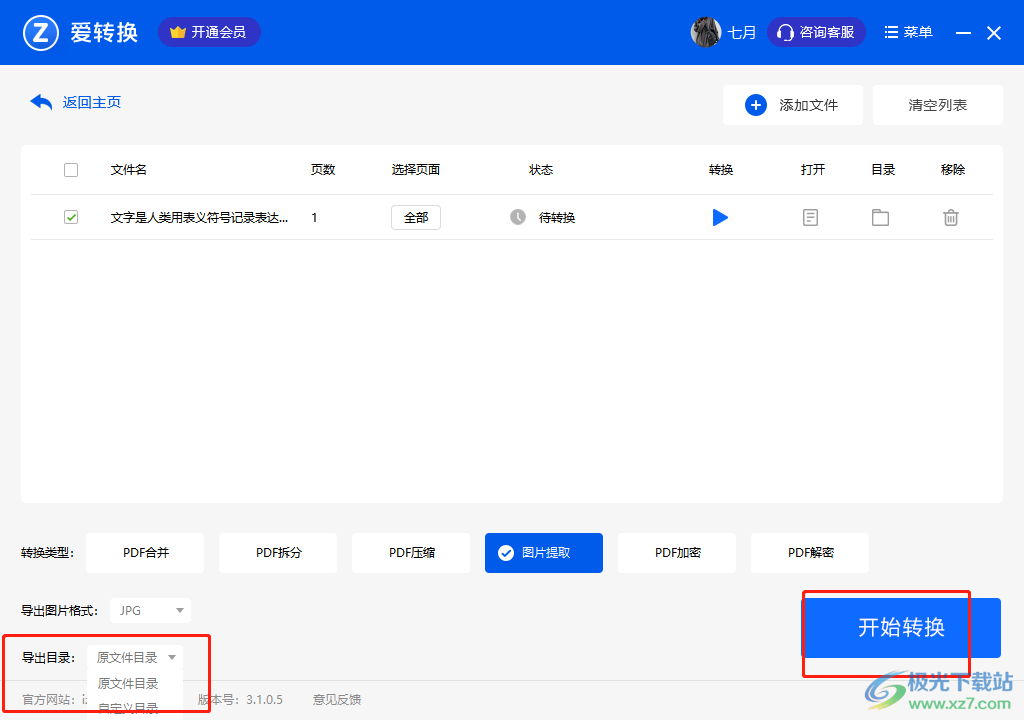This screenshot has height=720, width=1024.
Task: Click the back arrow to return home
Action: coord(41,102)
